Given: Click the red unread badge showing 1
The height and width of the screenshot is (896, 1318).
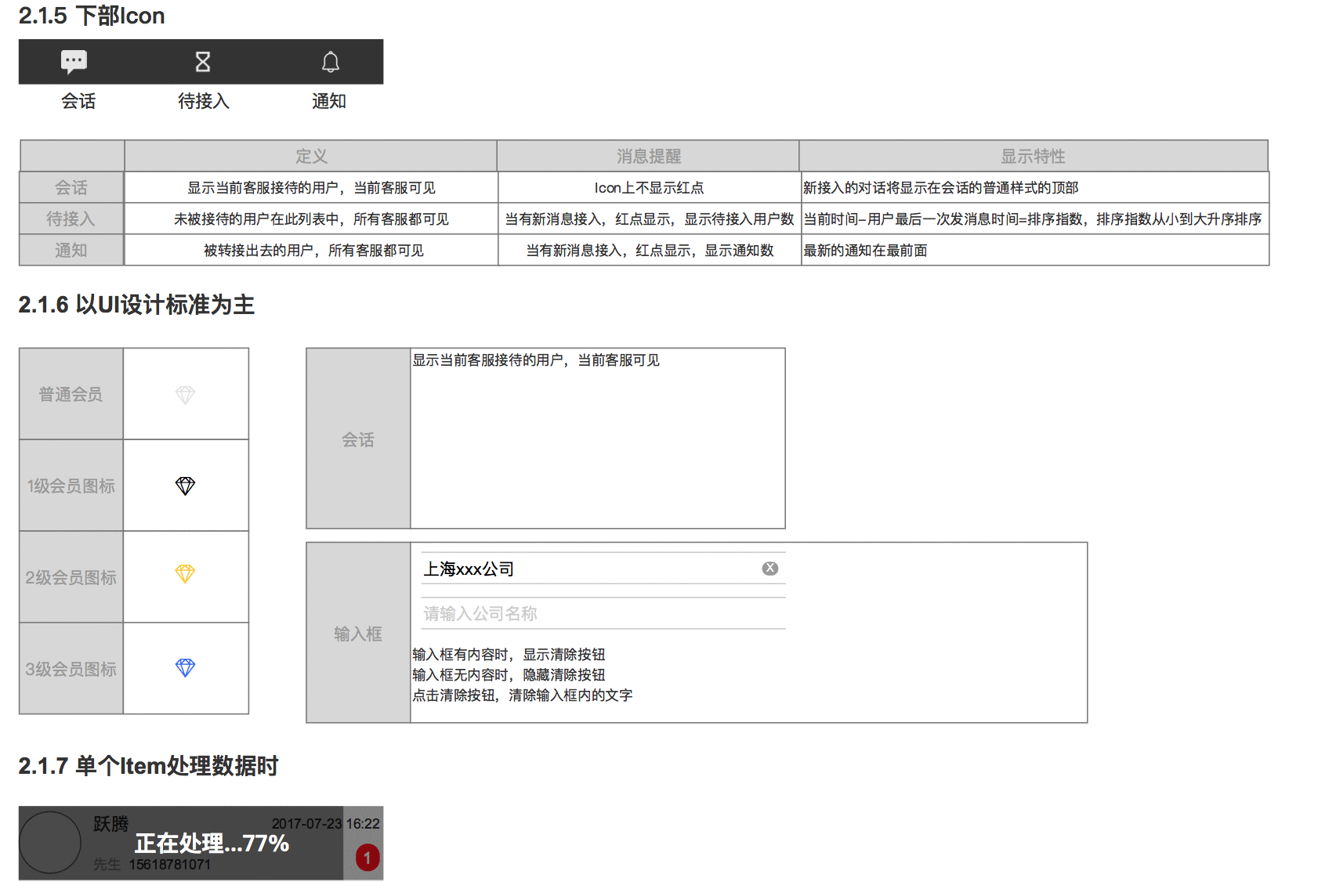Looking at the screenshot, I should point(368,858).
